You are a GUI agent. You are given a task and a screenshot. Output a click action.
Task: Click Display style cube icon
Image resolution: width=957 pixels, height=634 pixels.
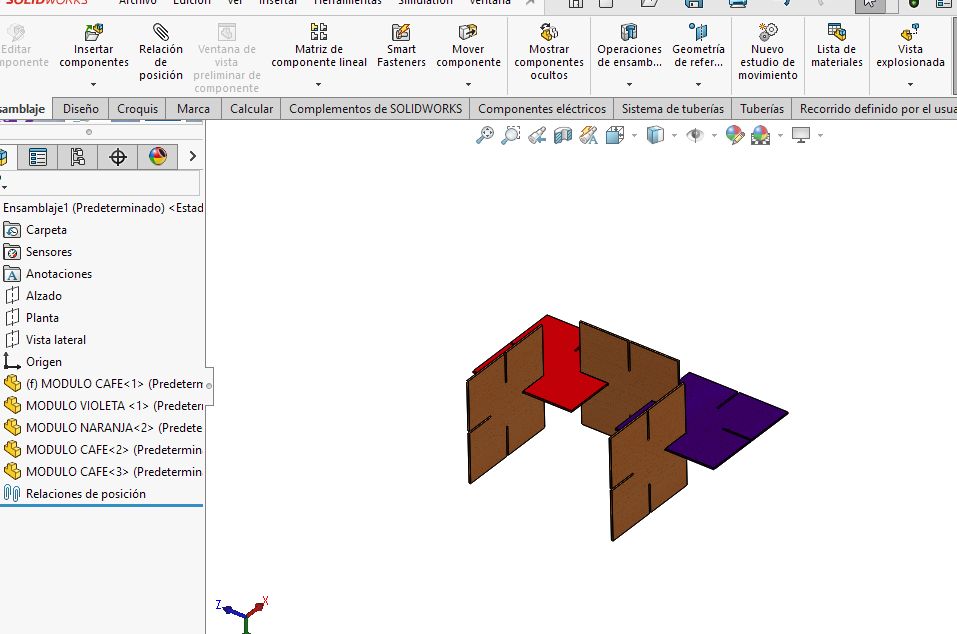tap(655, 135)
